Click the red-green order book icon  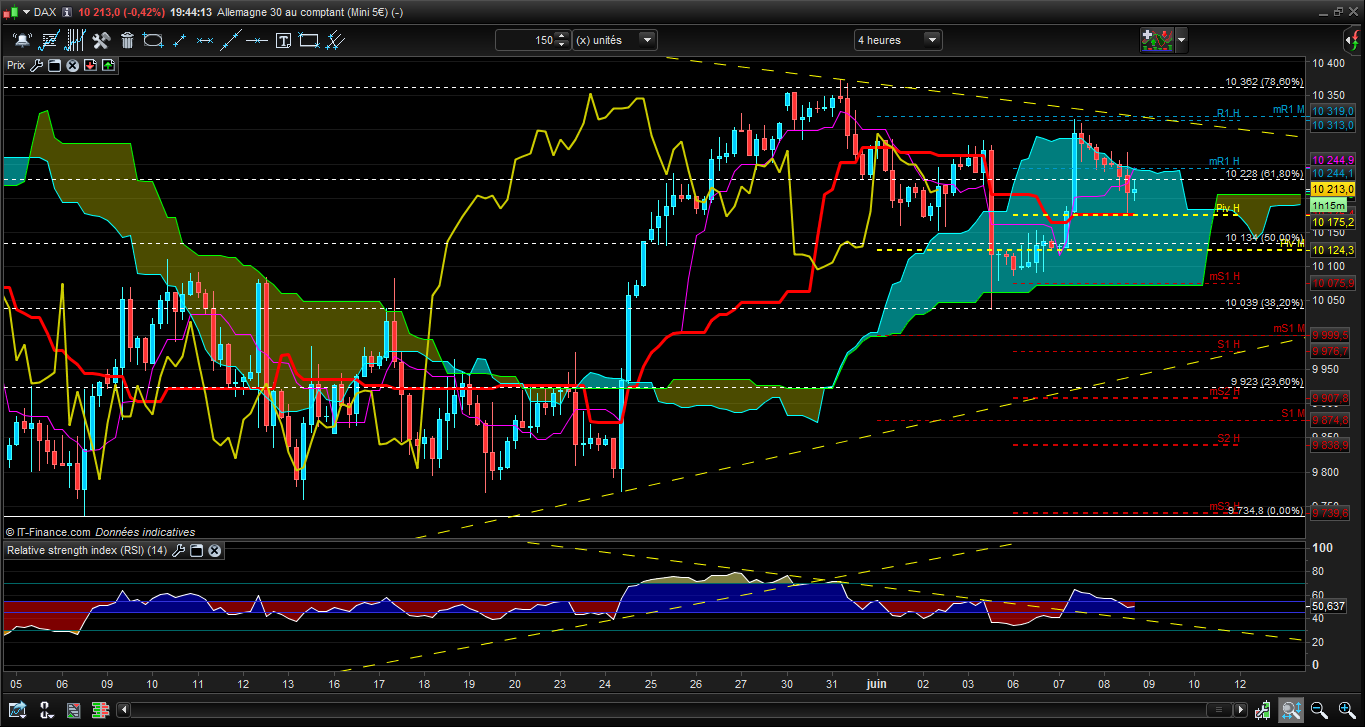pyautogui.click(x=100, y=711)
